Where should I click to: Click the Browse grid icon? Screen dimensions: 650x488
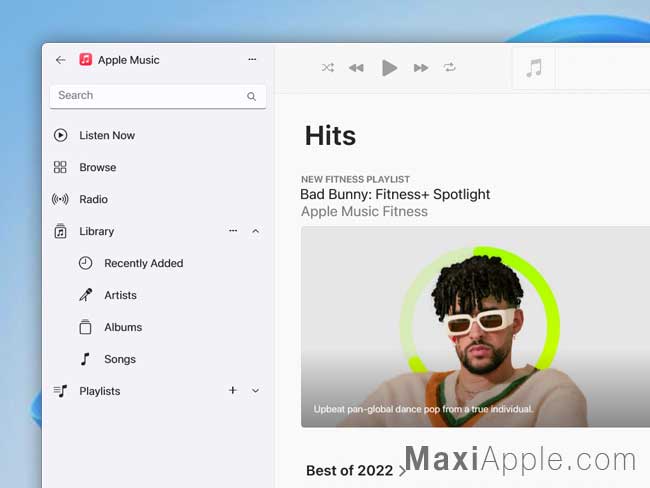60,167
